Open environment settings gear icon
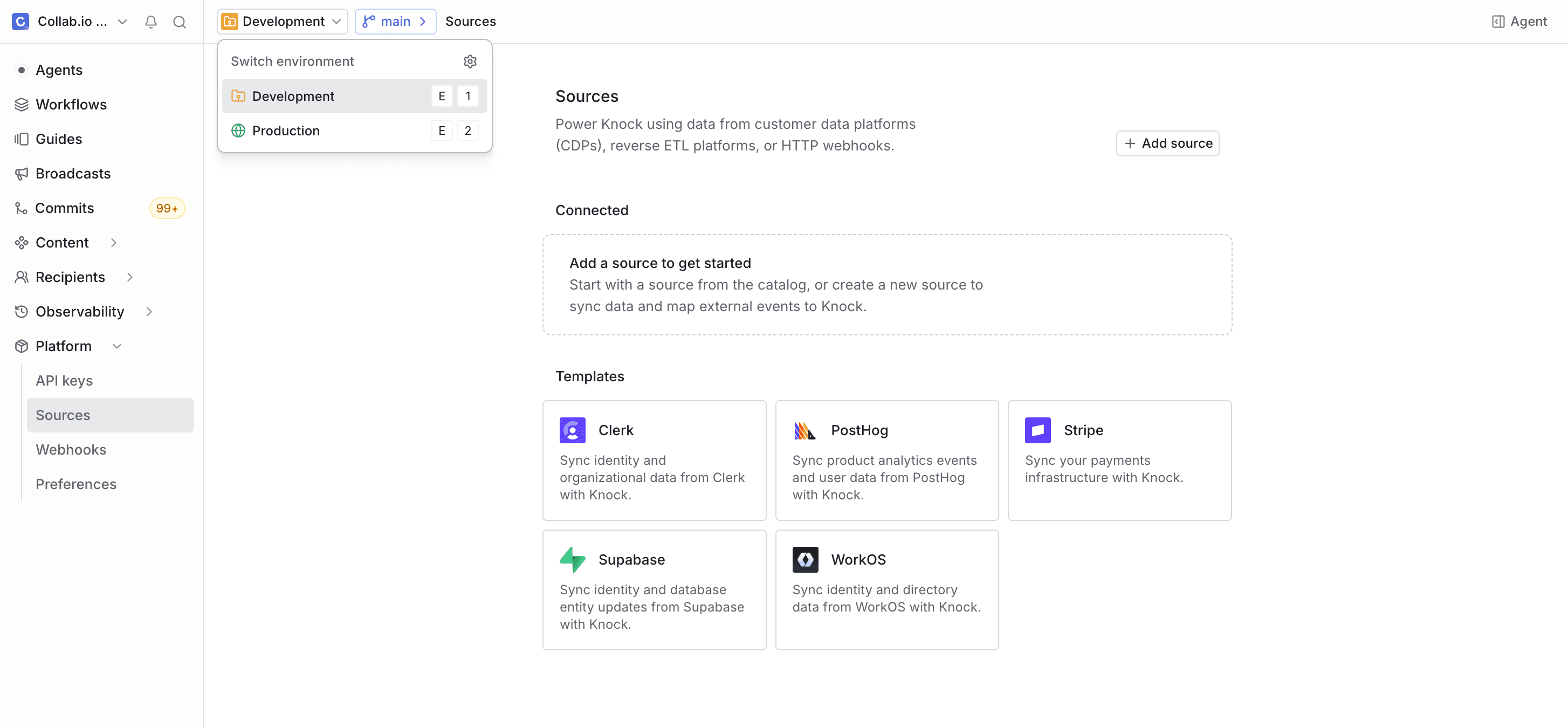 [x=470, y=61]
